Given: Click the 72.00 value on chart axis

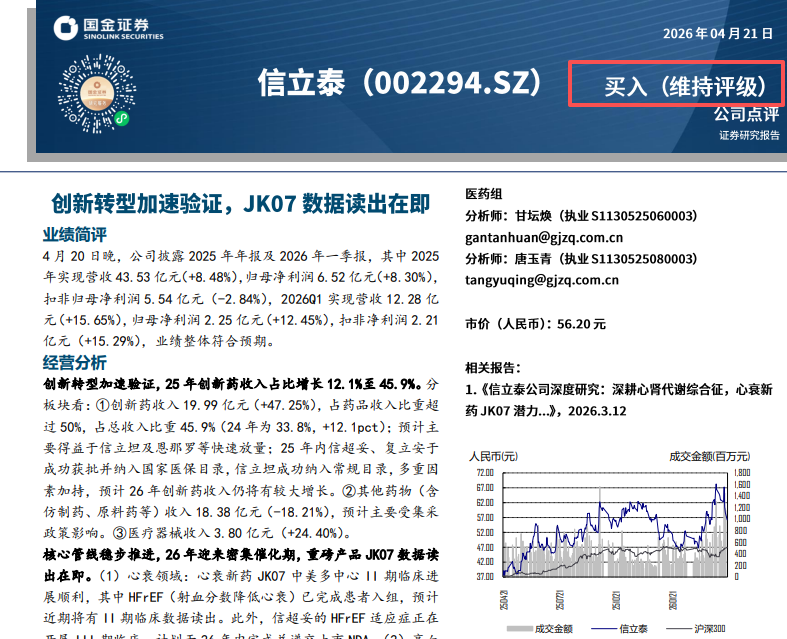Looking at the screenshot, I should (485, 472).
